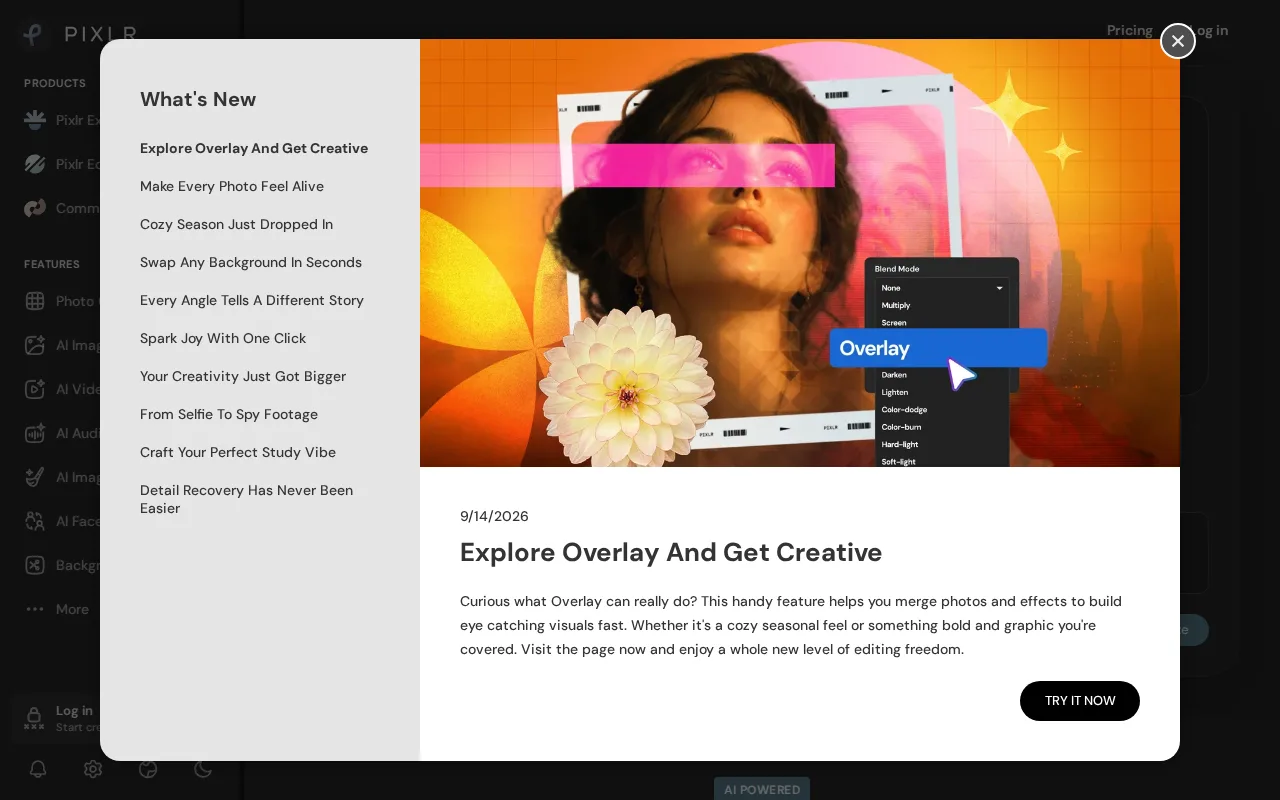Open the AI image paintbrush icon in sidebar
Screen dimensions: 1280x800
click(35, 477)
